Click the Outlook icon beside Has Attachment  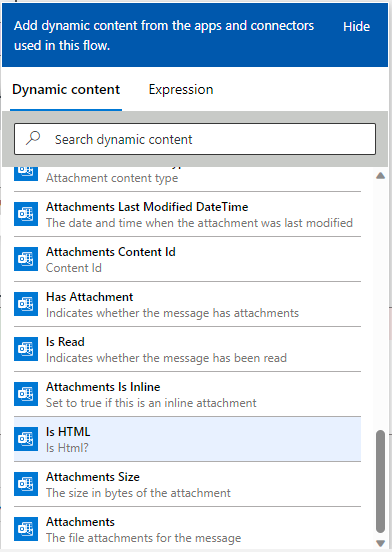[x=26, y=304]
